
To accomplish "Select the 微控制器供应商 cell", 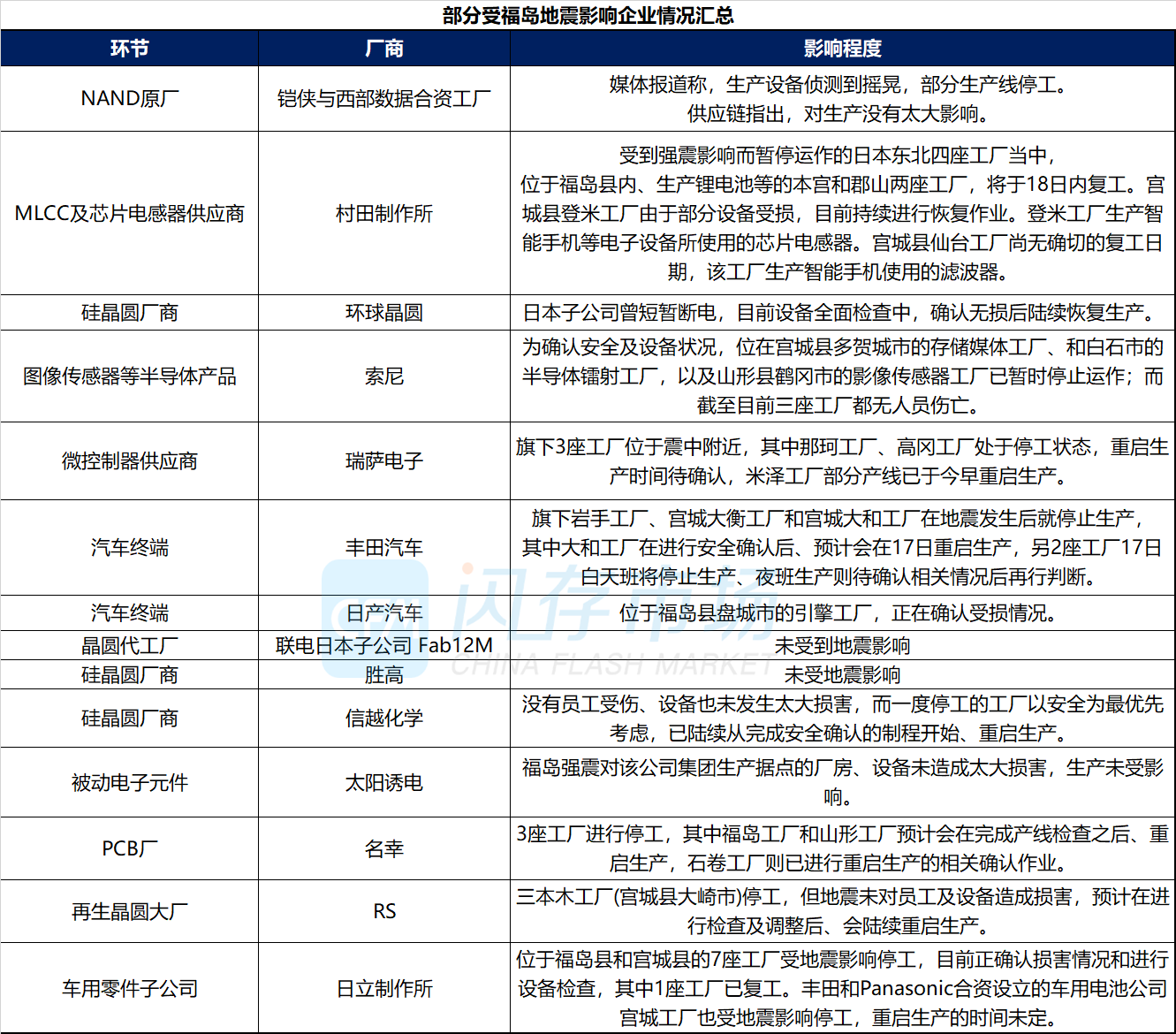I will (130, 461).
